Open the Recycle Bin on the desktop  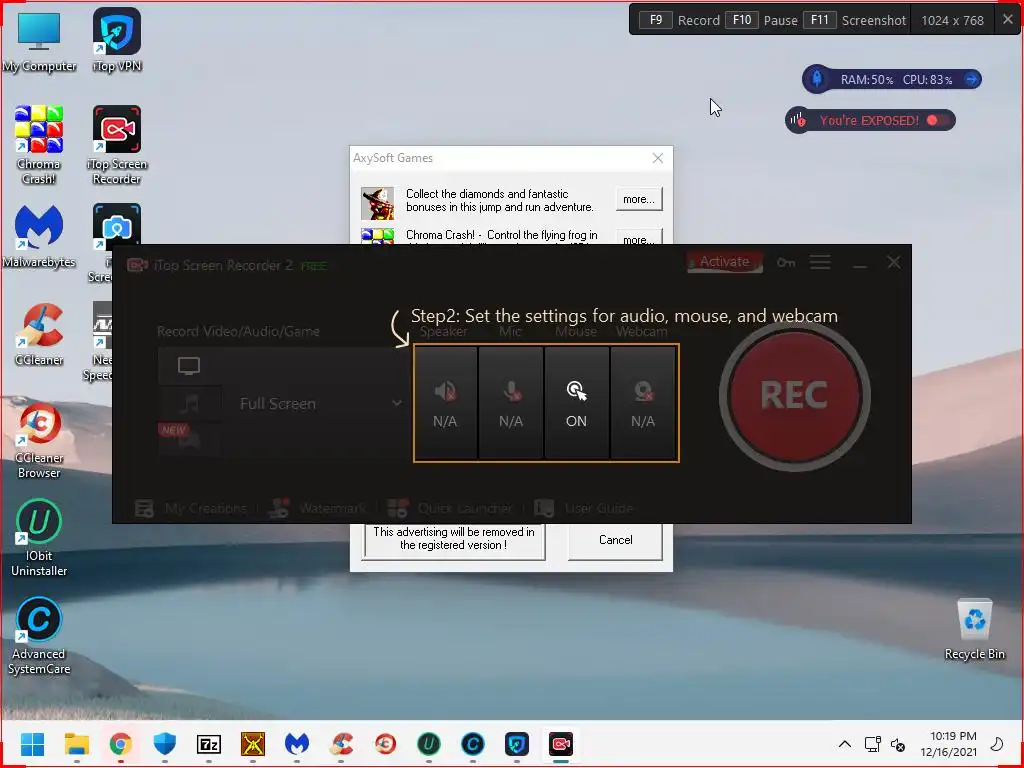coord(974,630)
